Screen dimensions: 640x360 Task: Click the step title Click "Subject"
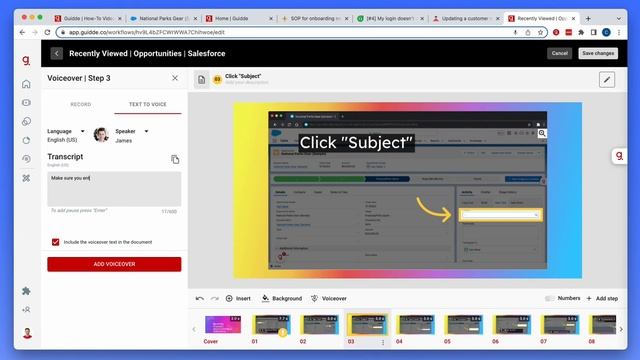[x=243, y=76]
